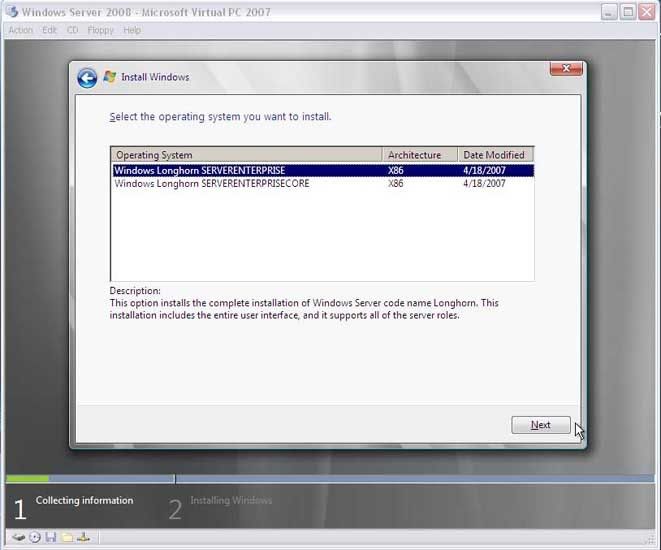Click the hard disk status icon
661x550 pixels.
pyautogui.click(x=19, y=537)
